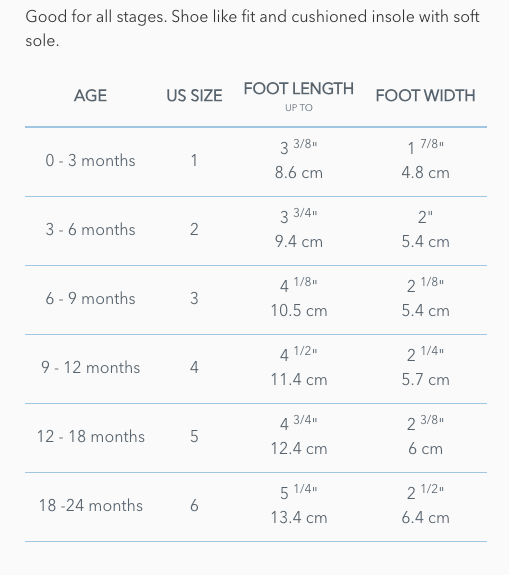Click US size 1 cell
Screen dimensions: 509x575
[x=194, y=161]
